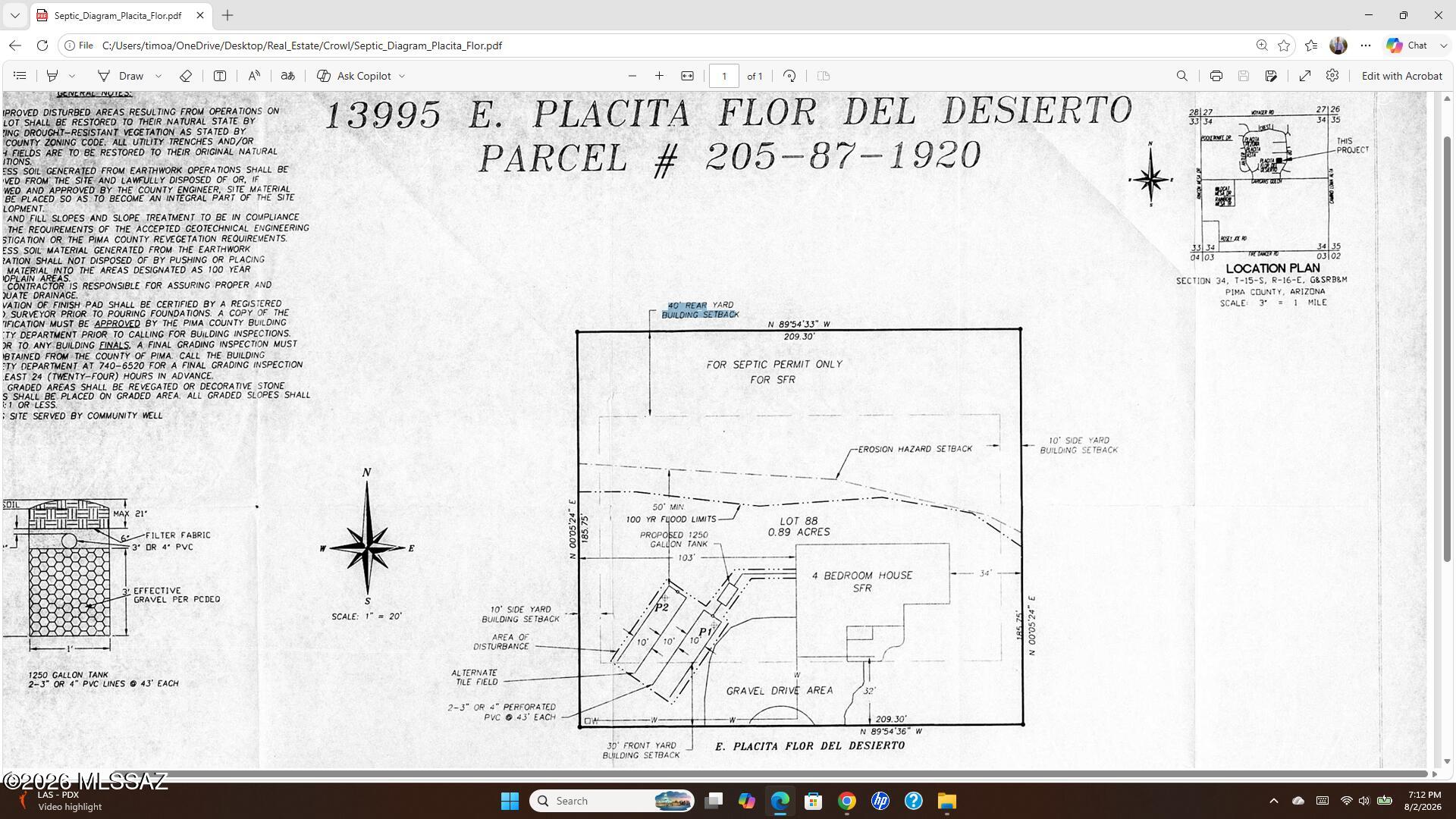Open browser Settings and more menu
Image resolution: width=1456 pixels, height=819 pixels.
pos(1366,45)
